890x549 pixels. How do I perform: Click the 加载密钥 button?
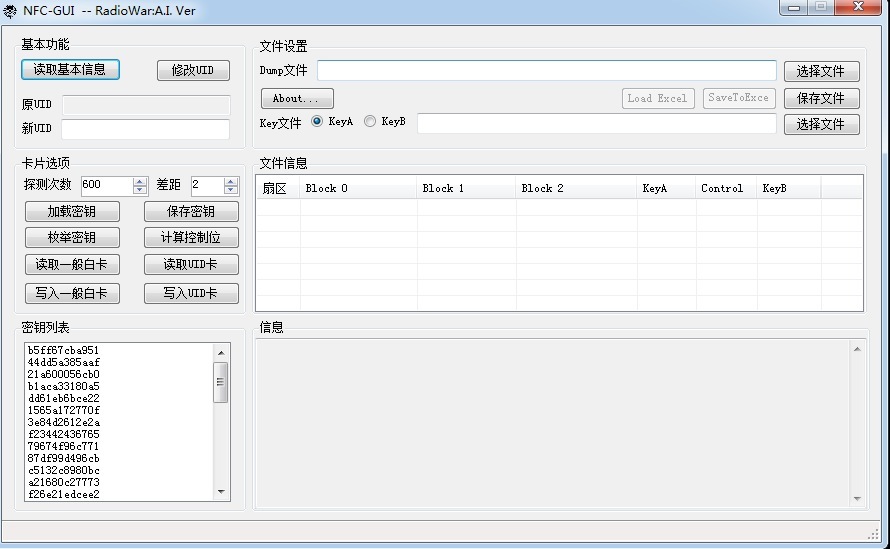[x=72, y=212]
